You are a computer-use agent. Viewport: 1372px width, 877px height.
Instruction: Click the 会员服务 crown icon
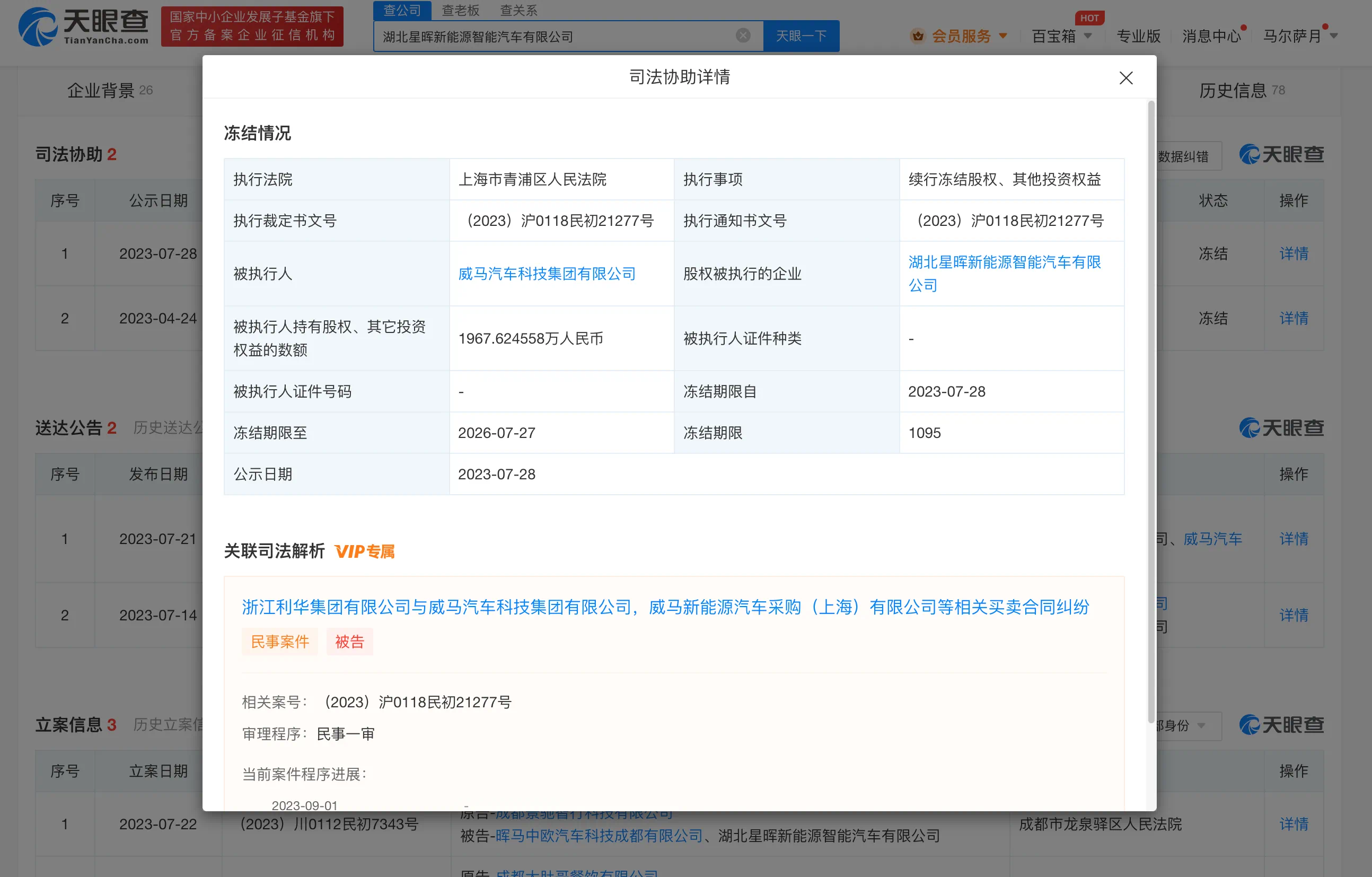point(917,37)
